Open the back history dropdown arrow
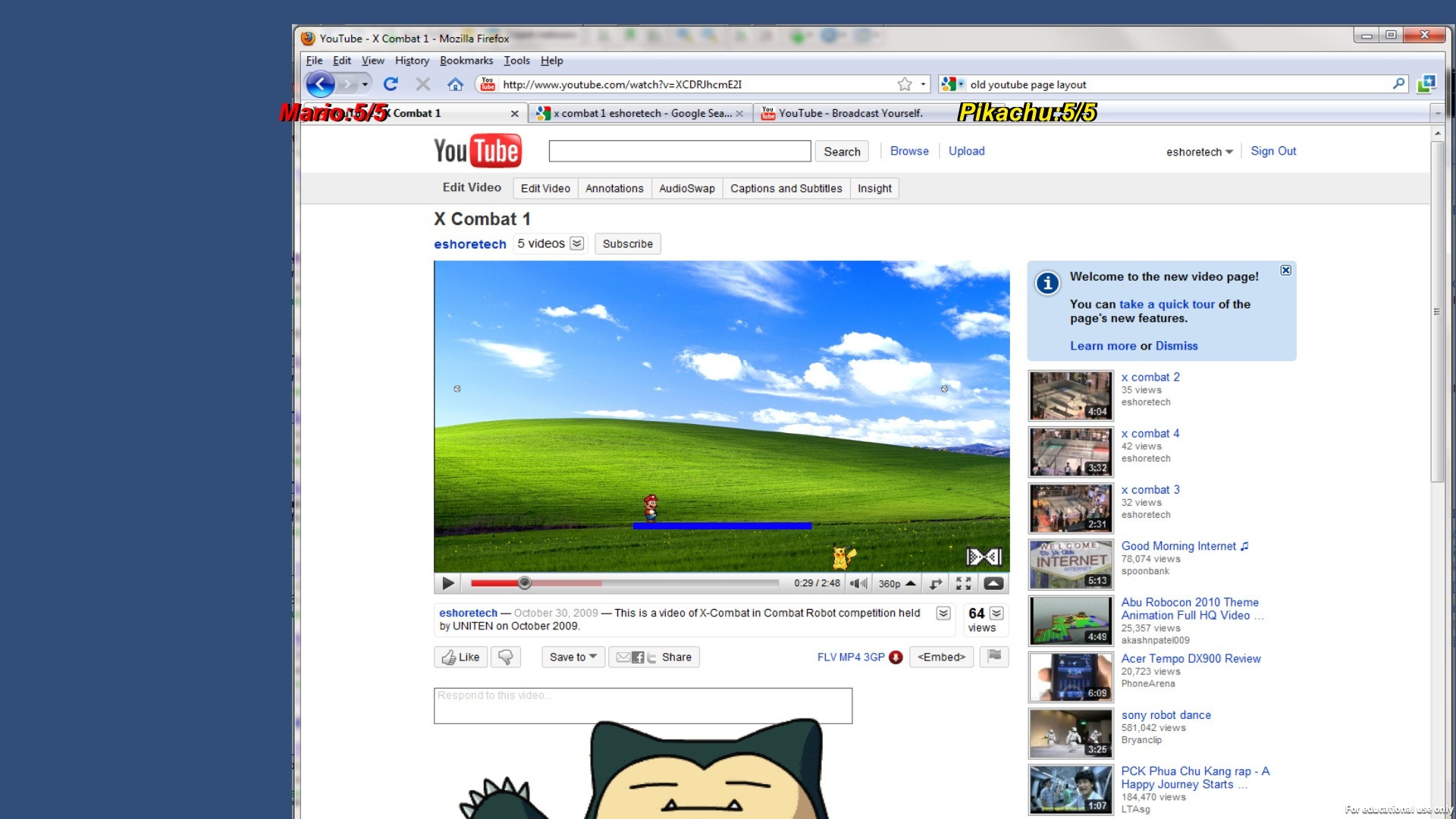Screen dimensions: 1456x819 tap(365, 84)
